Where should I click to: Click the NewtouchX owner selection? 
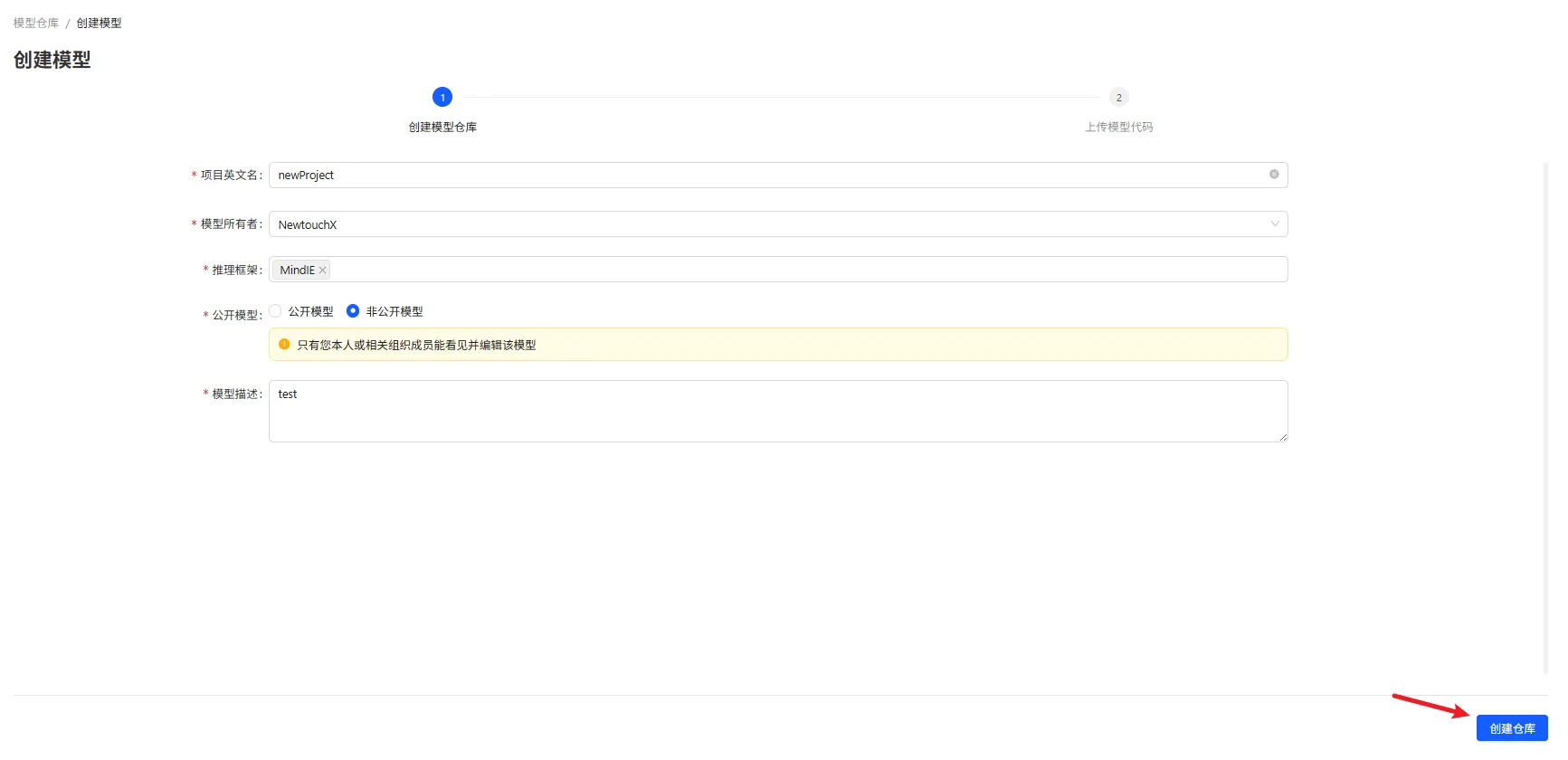308,224
